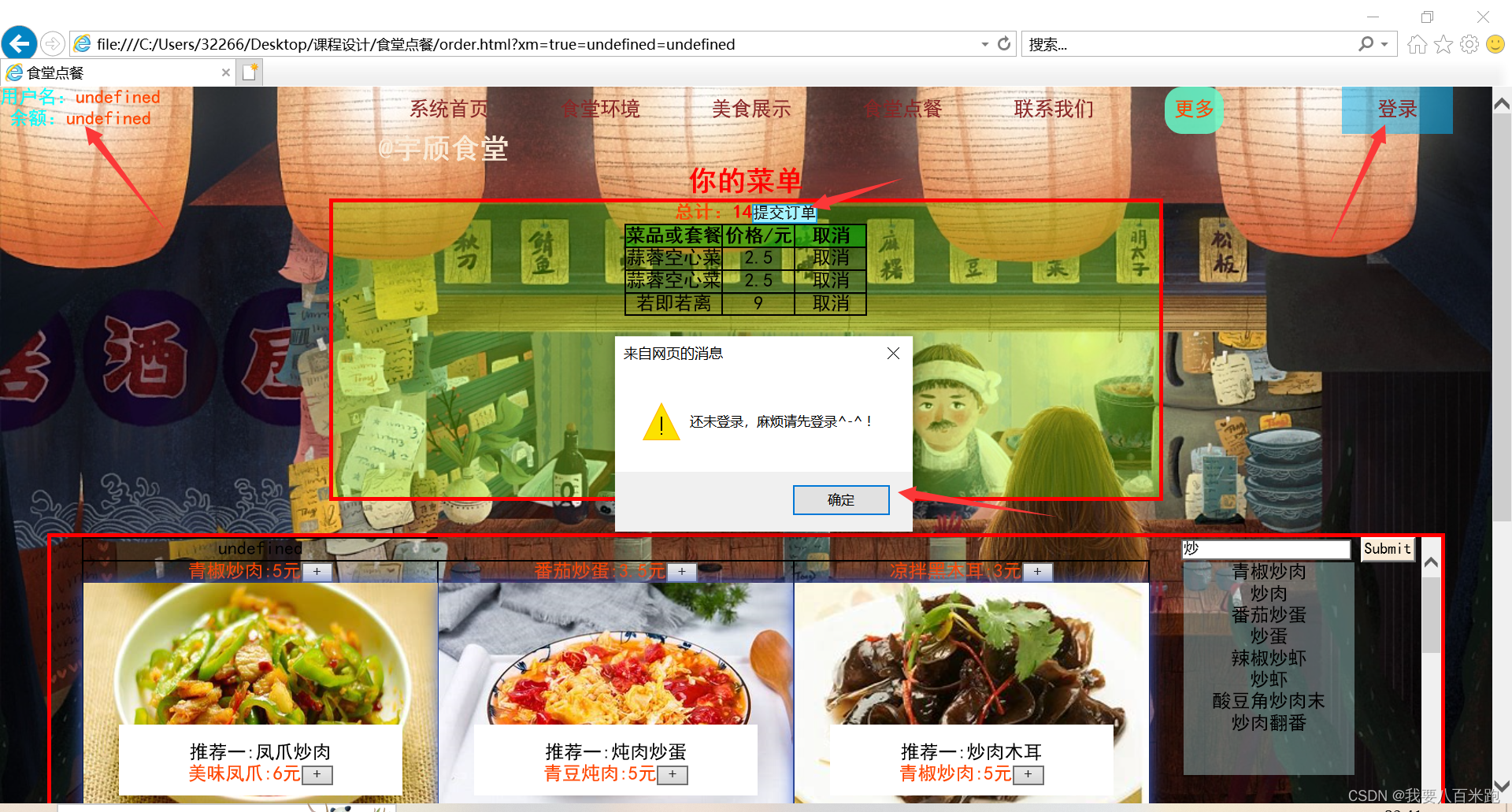Click the Submit search button
Viewport: 1512px width, 812px height.
point(1388,549)
